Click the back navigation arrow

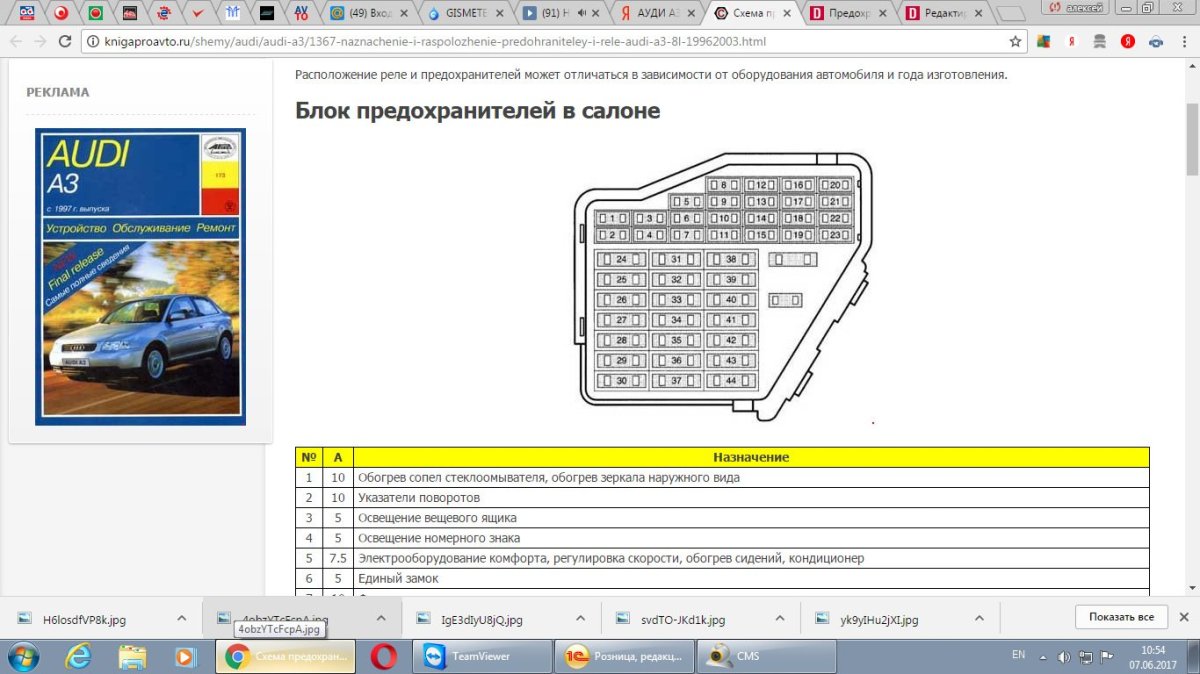coord(17,42)
